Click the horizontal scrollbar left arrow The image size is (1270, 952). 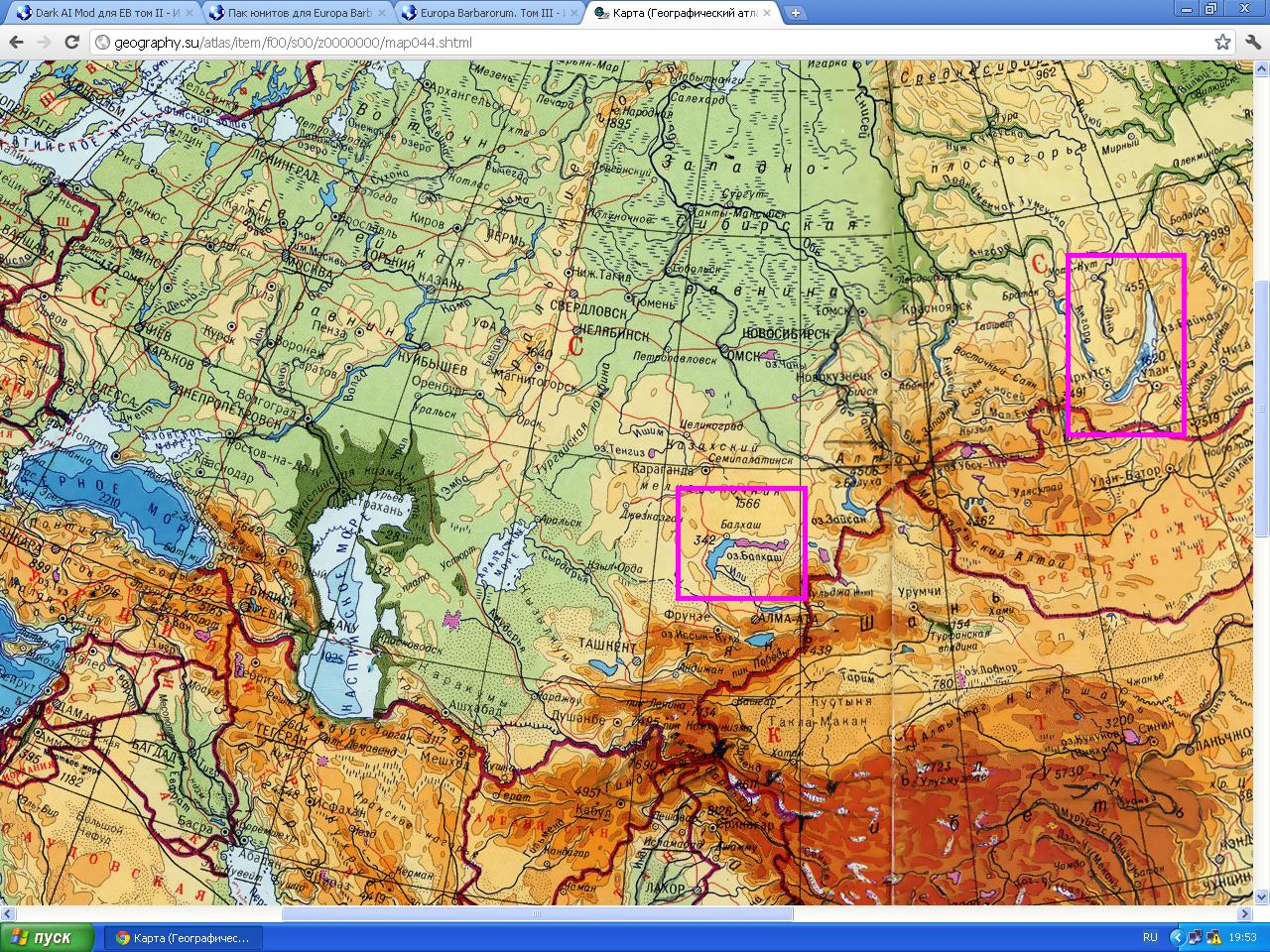[8, 913]
